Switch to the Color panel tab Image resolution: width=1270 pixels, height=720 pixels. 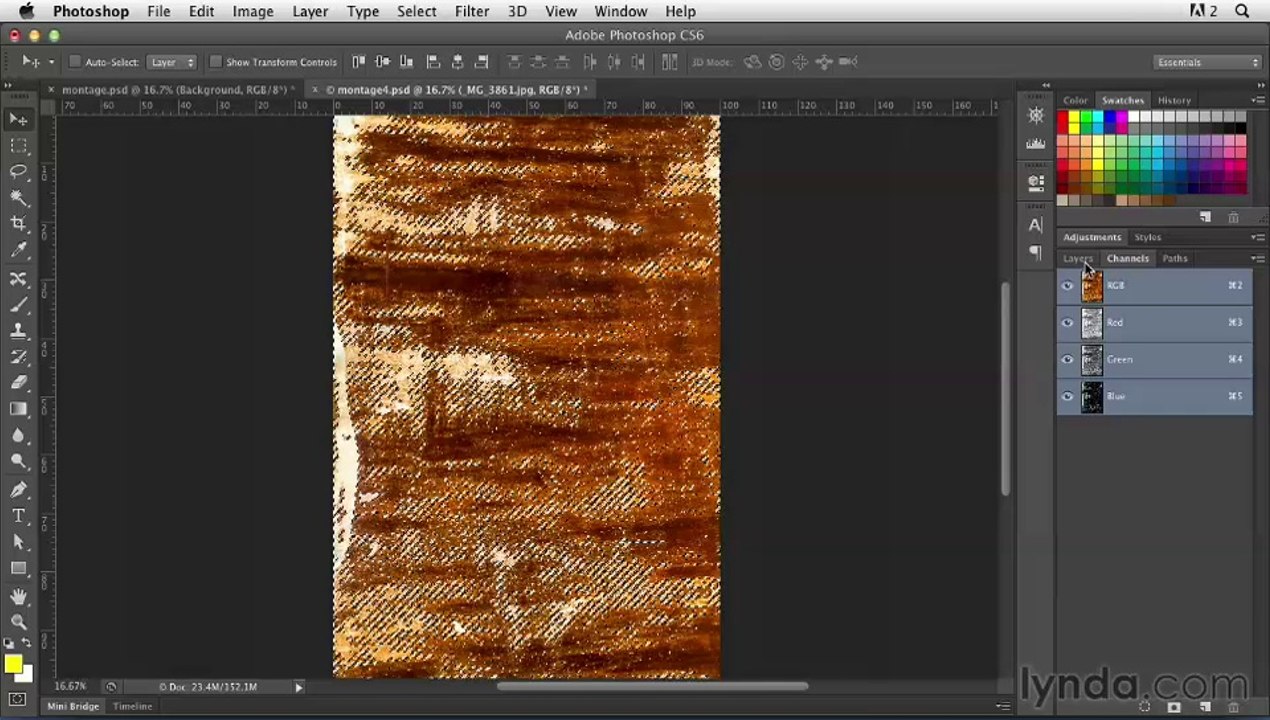coord(1075,100)
